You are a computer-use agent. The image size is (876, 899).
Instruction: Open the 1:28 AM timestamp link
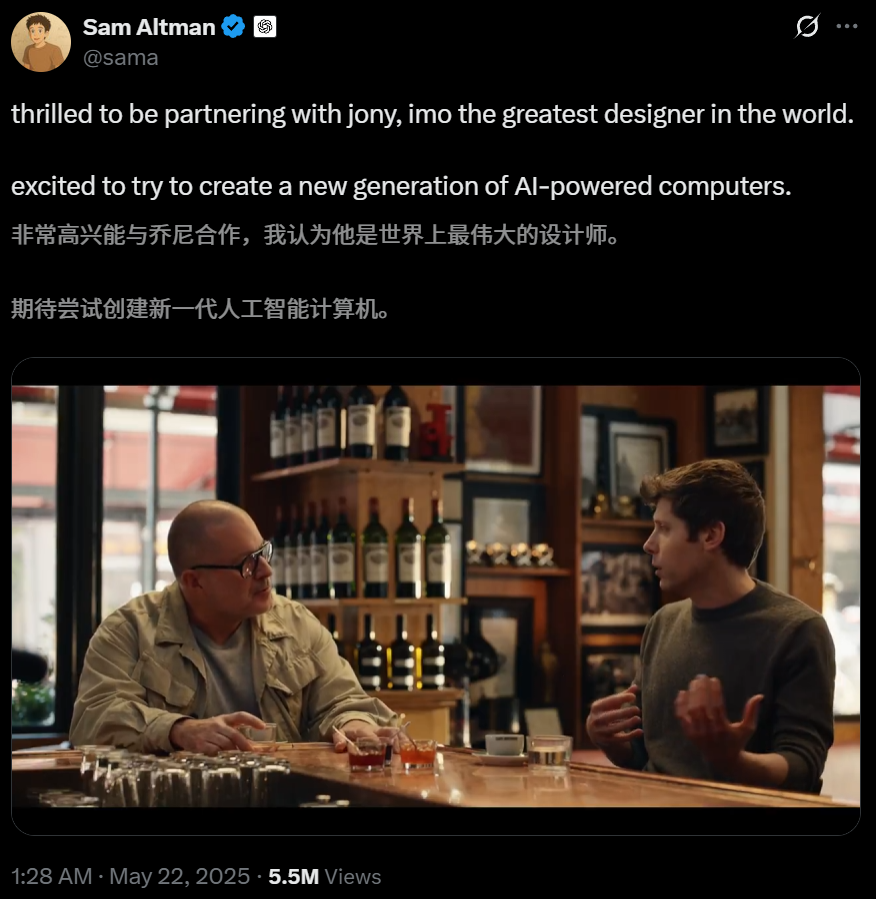pos(52,876)
